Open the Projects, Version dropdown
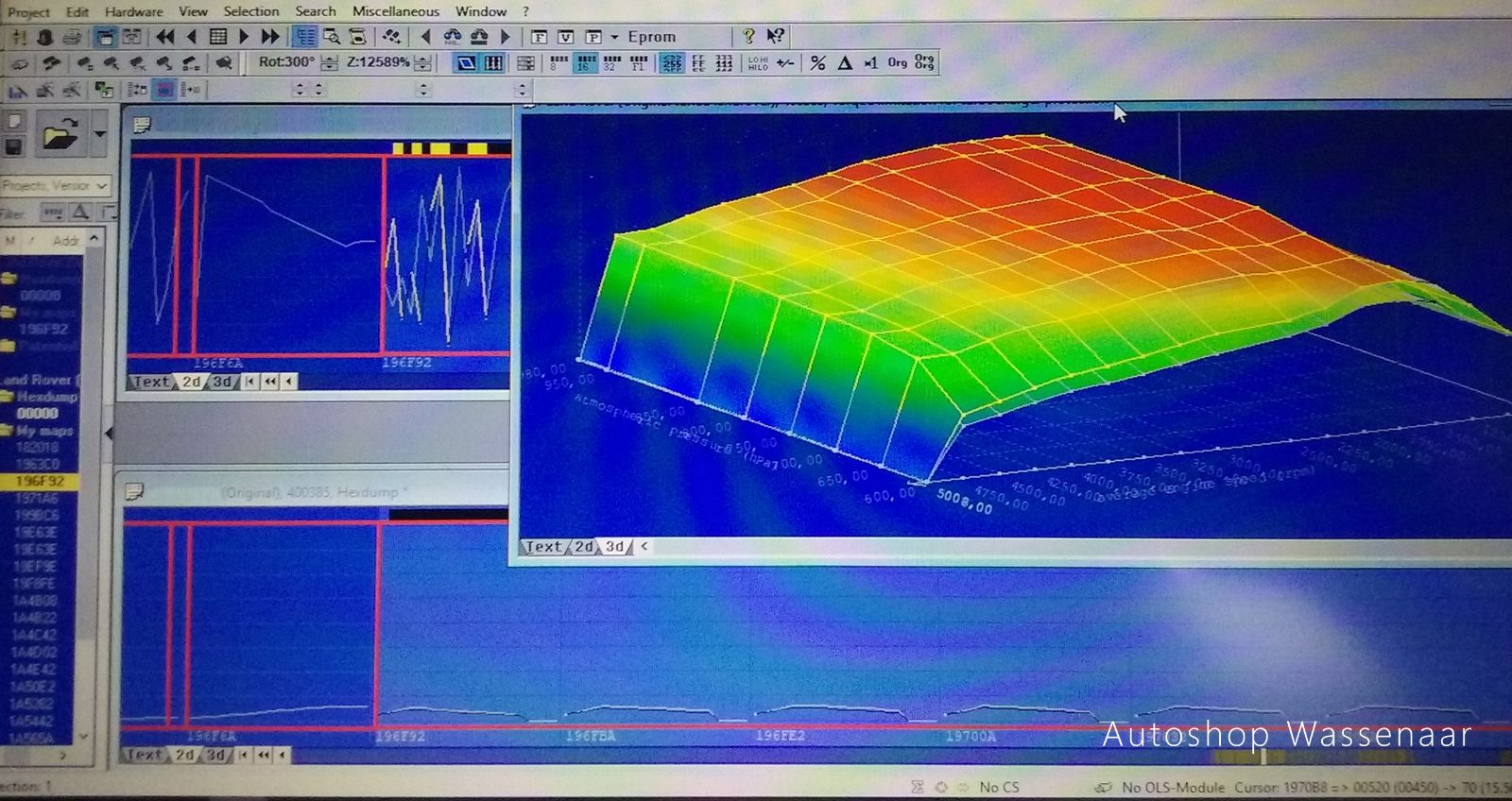1512x801 pixels. tap(55, 185)
